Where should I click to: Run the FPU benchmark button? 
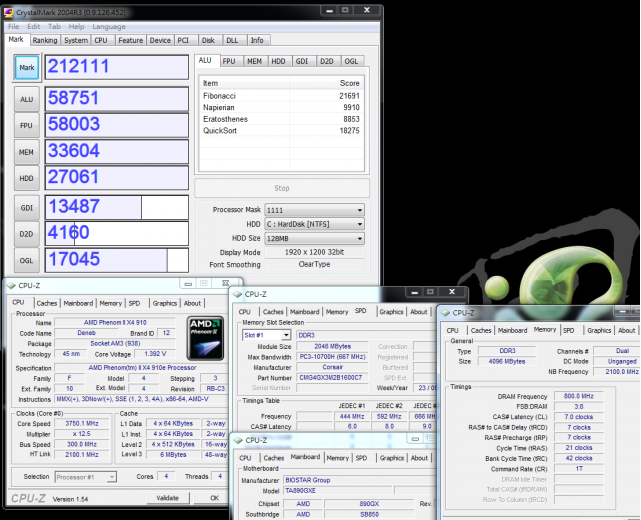click(27, 126)
